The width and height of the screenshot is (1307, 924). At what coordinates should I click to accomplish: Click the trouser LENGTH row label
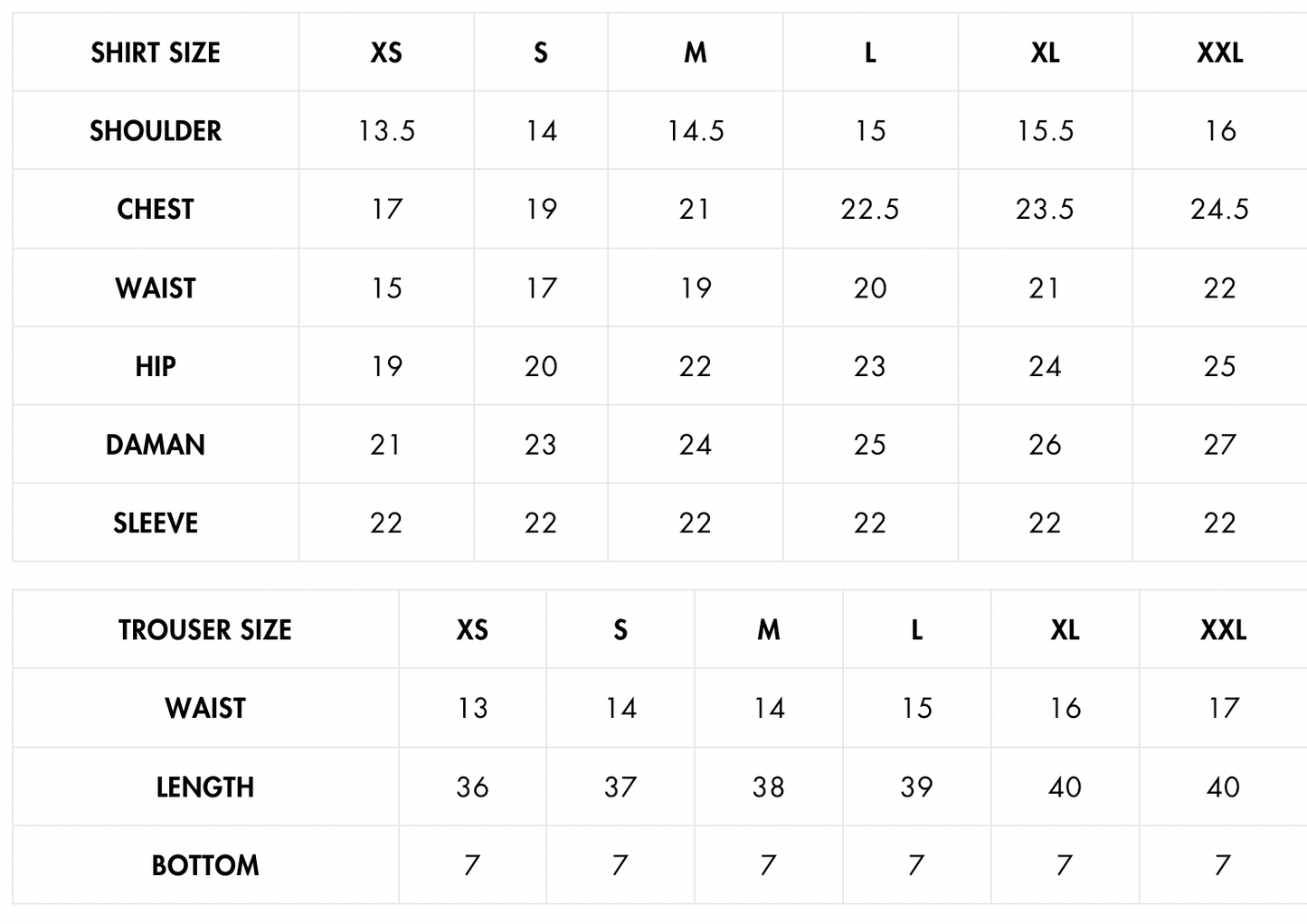(205, 787)
